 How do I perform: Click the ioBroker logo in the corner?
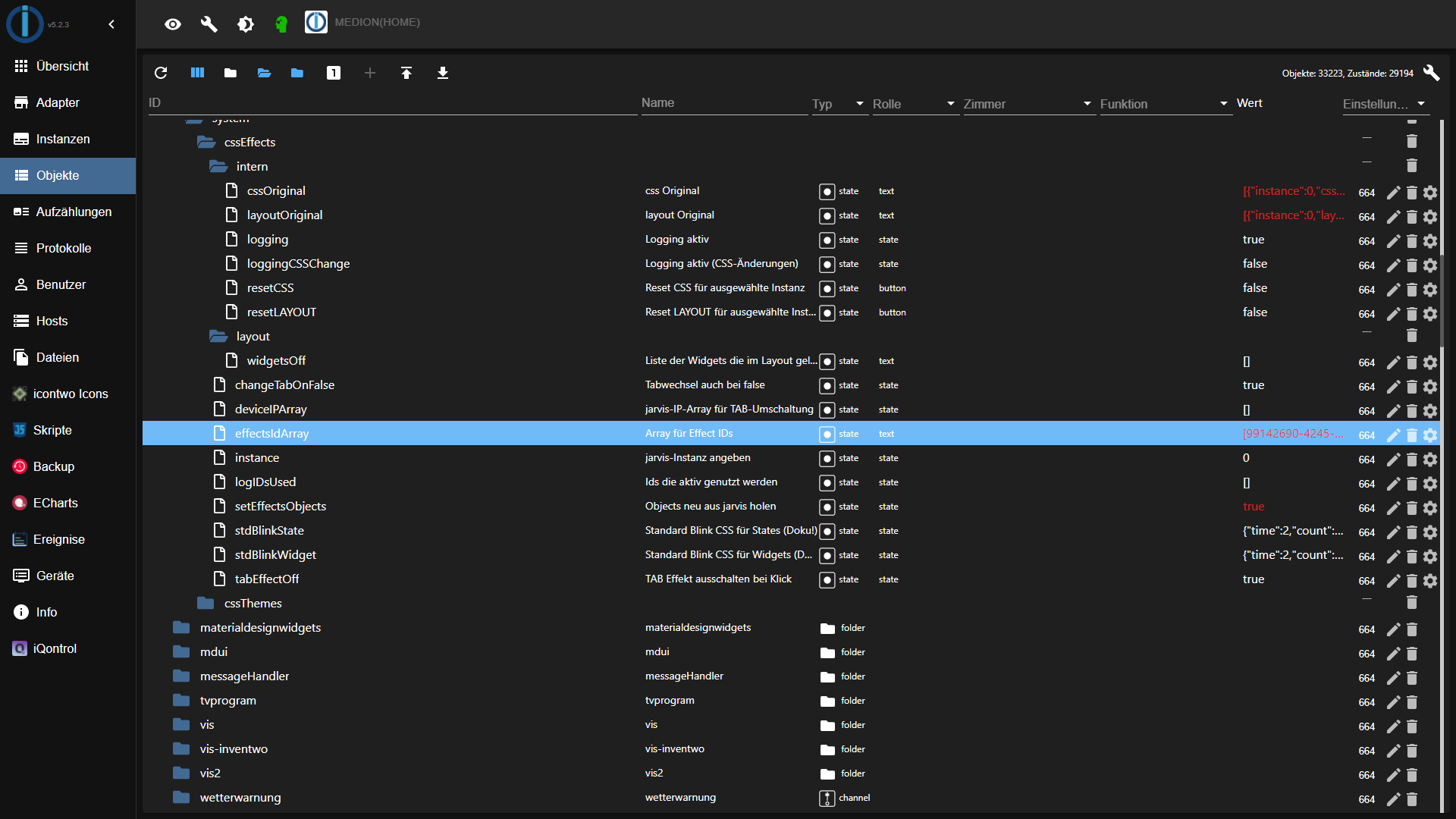[25, 23]
